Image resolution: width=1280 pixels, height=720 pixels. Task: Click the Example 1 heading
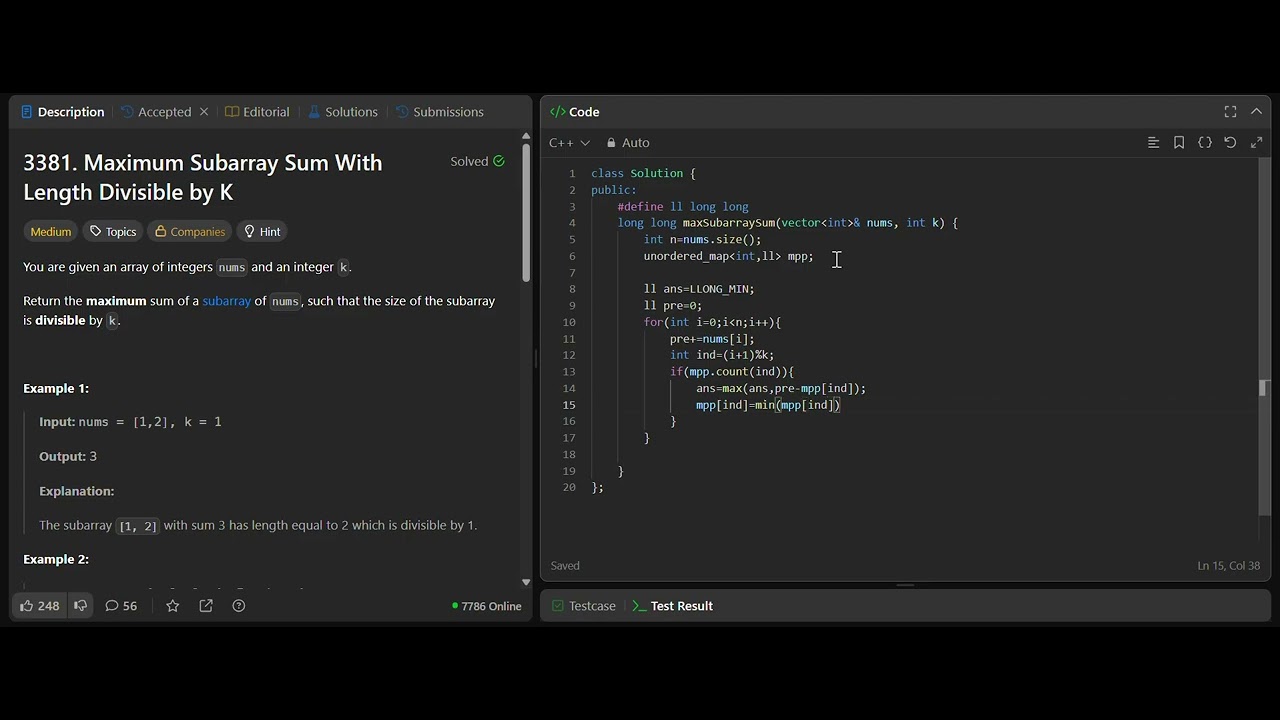coord(56,388)
